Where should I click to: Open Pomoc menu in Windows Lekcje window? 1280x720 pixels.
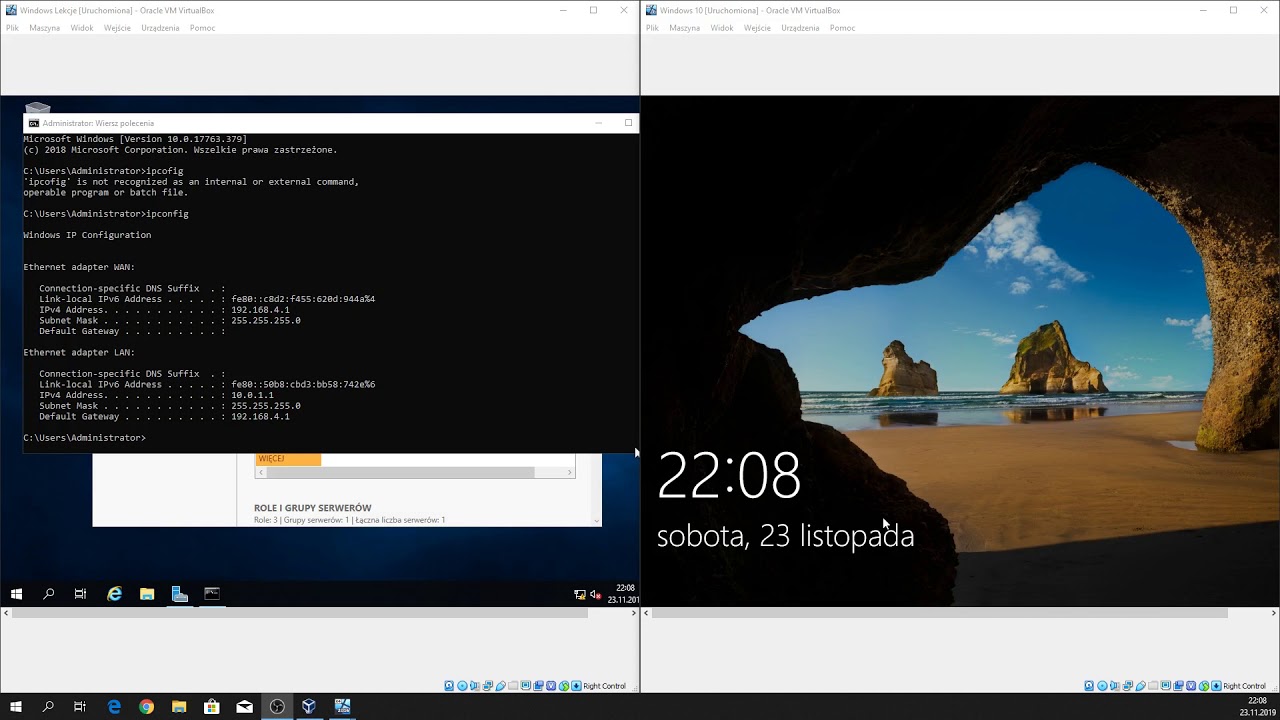click(202, 28)
